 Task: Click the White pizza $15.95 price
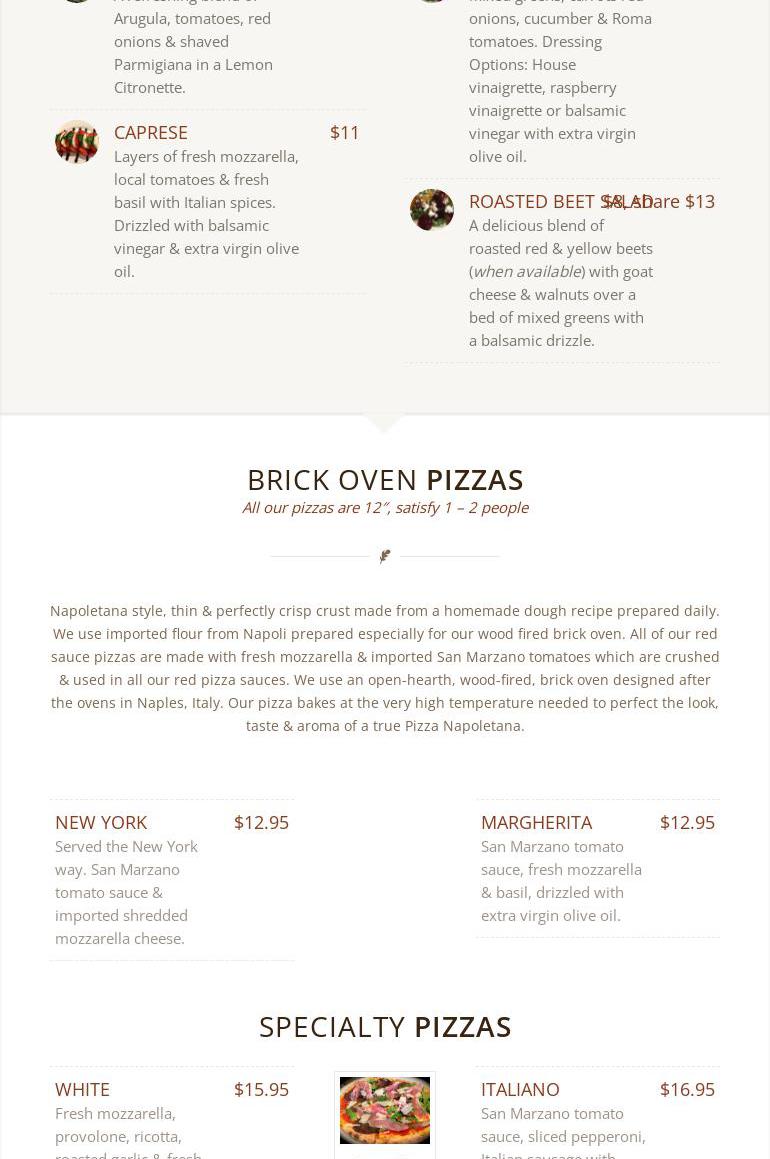click(x=261, y=1089)
